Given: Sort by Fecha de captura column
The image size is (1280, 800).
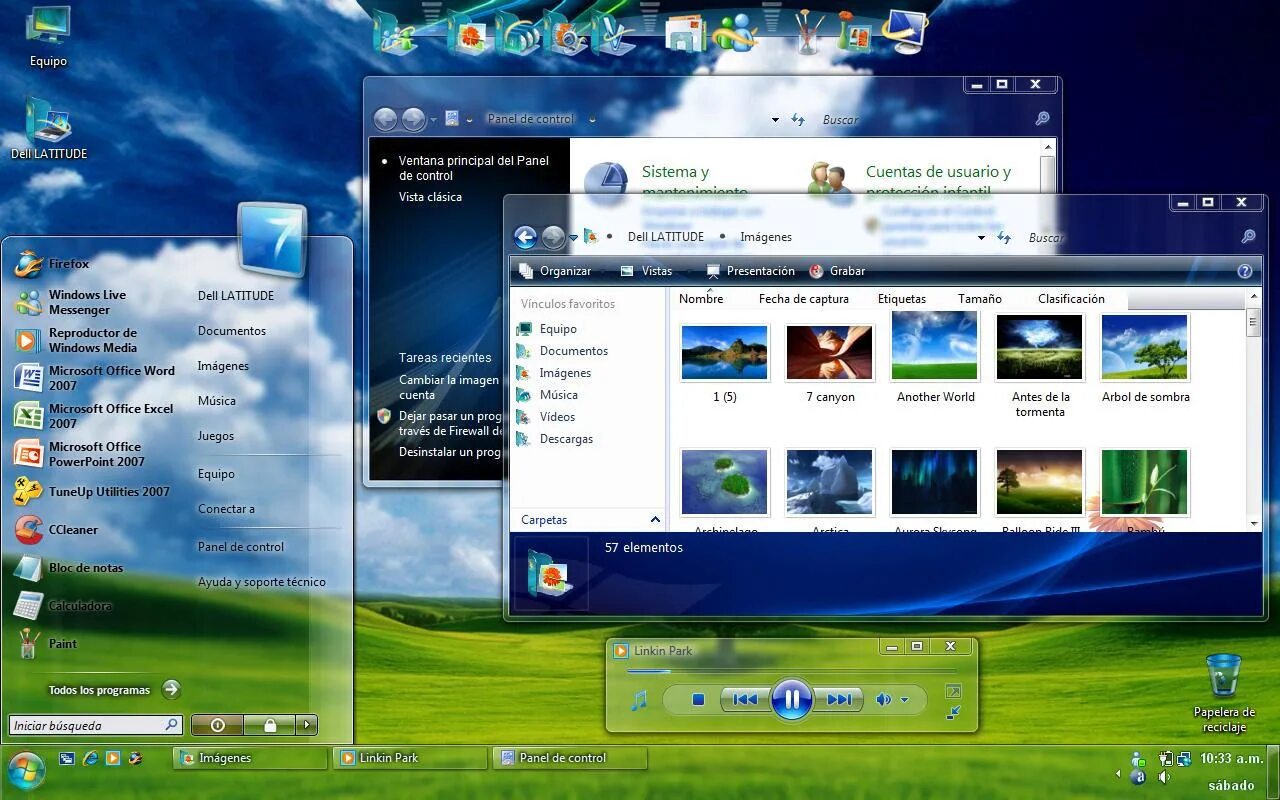Looking at the screenshot, I should click(x=803, y=299).
